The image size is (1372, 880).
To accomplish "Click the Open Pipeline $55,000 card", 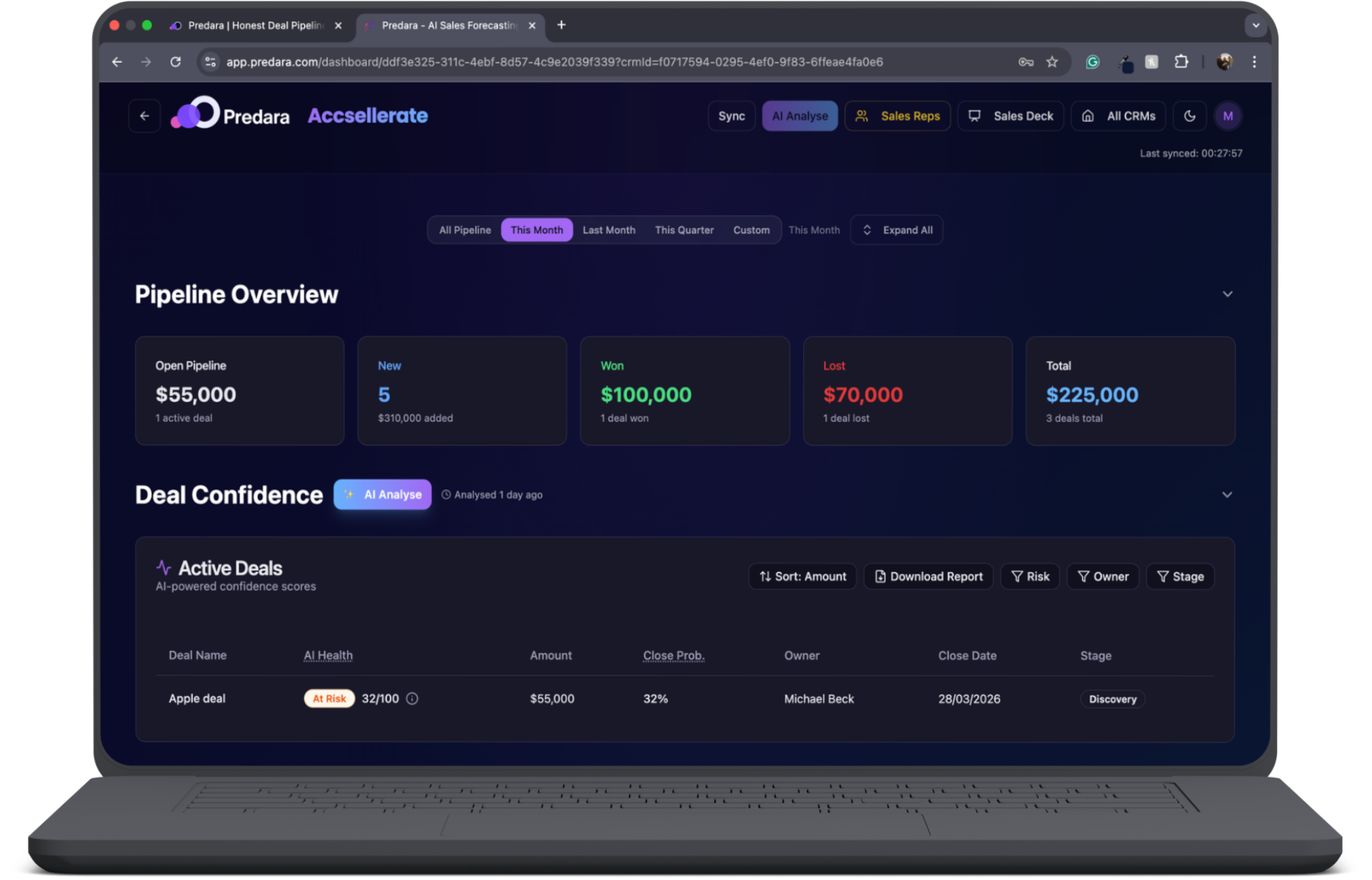I will pyautogui.click(x=239, y=391).
